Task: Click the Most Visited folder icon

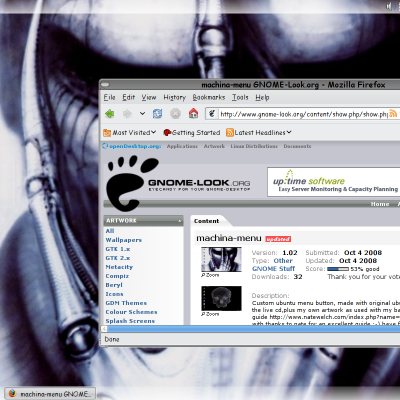Action: [107, 133]
